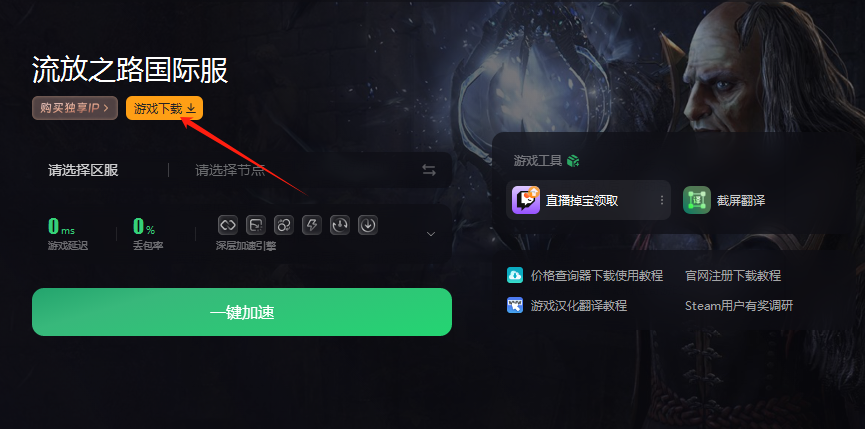Click the chain-link acceleration engine icon
The image size is (865, 429).
(x=228, y=224)
